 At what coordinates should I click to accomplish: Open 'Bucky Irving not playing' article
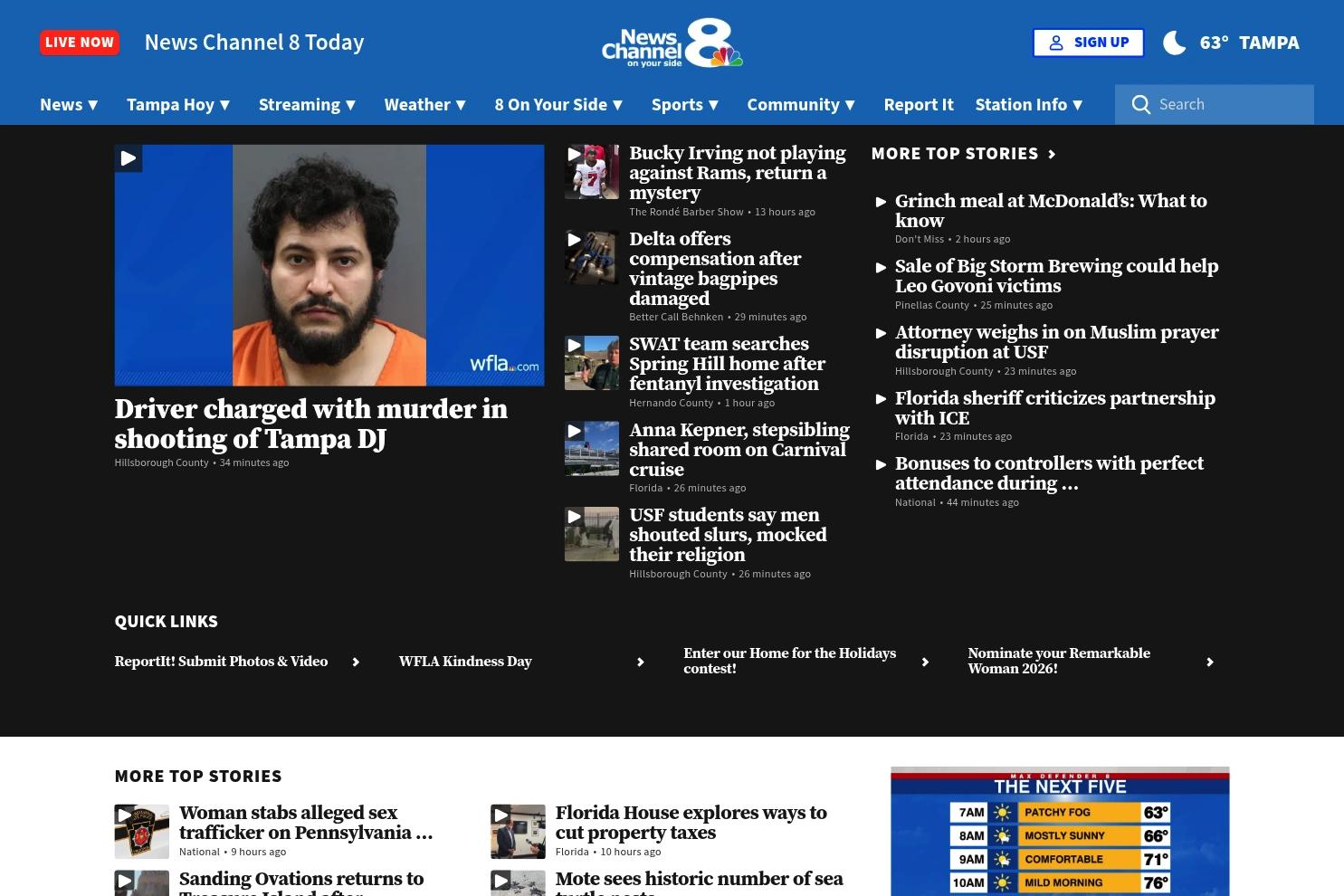coord(738,173)
